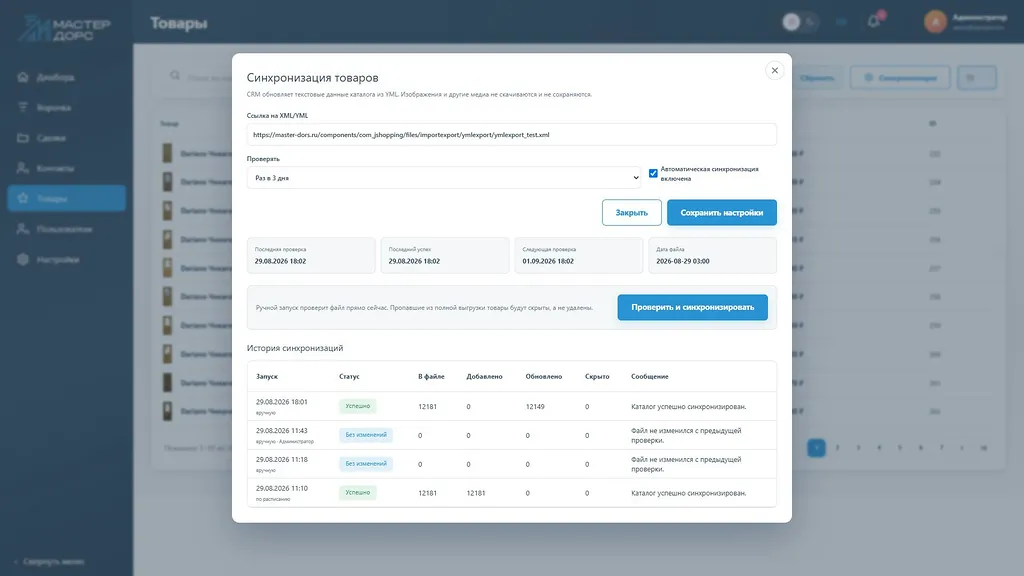Click the 'Сбросить' link behind dialog
The height and width of the screenshot is (576, 1024).
pyautogui.click(x=817, y=78)
